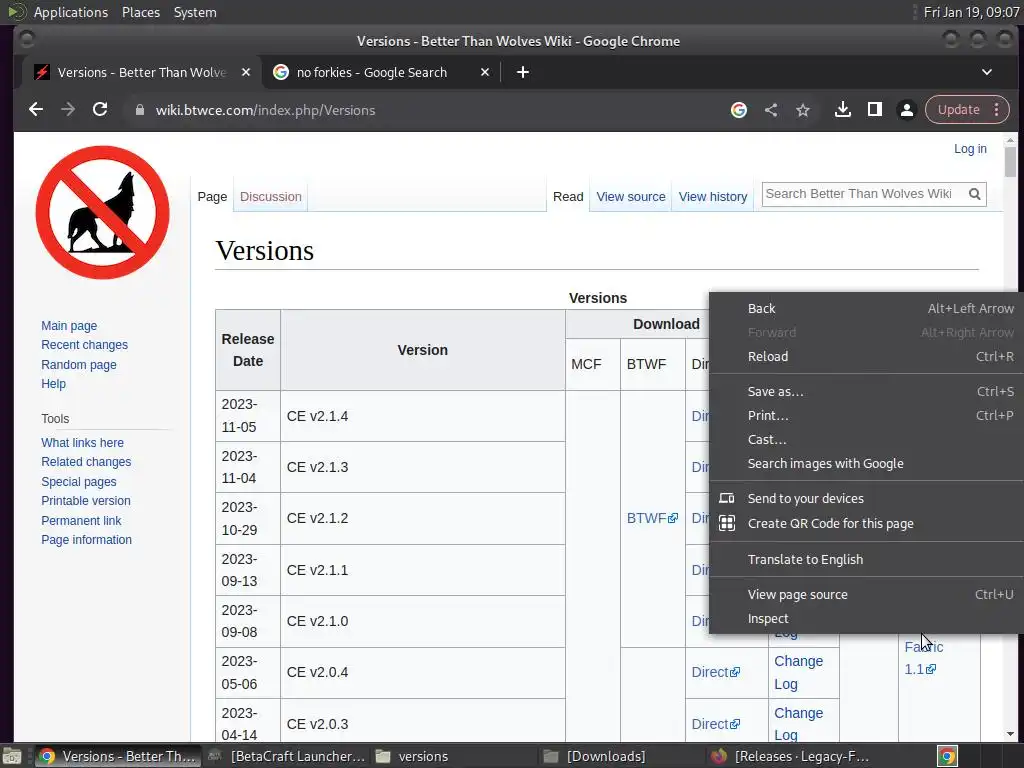The height and width of the screenshot is (768, 1024).
Task: Click the clock showing Fri Jan 19
Action: click(971, 12)
